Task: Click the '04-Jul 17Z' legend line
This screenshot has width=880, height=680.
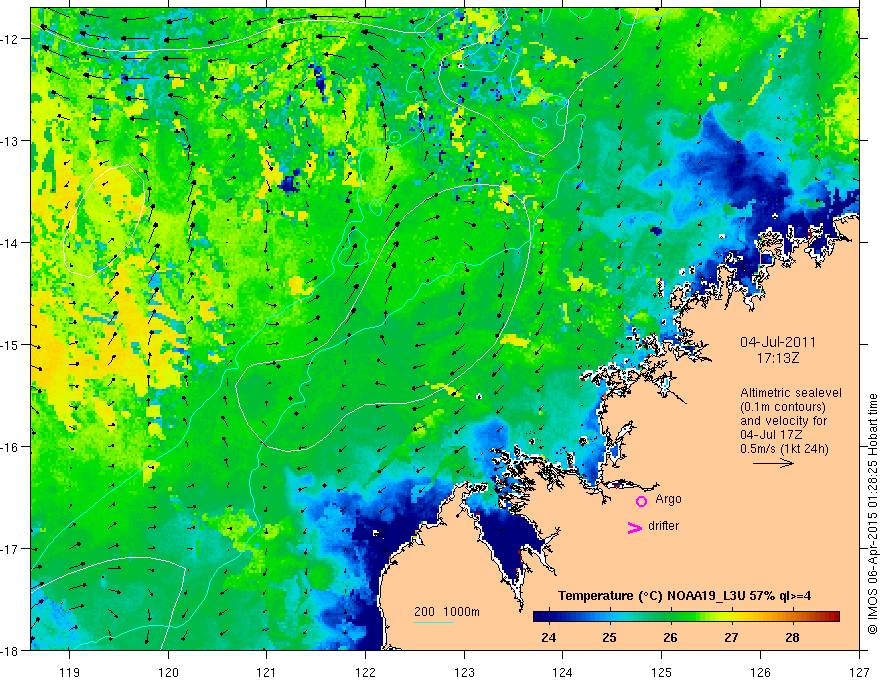Action: point(771,435)
